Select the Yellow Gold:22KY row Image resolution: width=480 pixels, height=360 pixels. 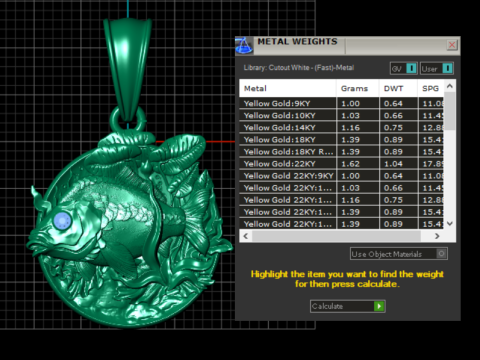click(x=341, y=164)
